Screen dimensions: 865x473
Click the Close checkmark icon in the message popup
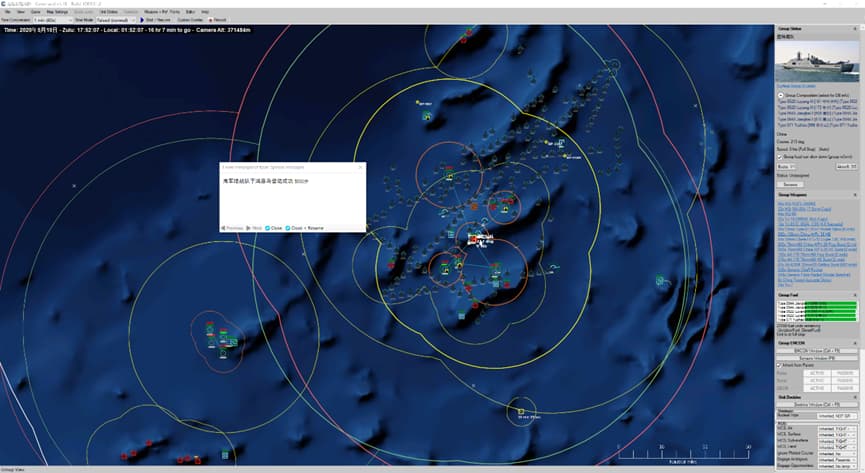point(268,228)
